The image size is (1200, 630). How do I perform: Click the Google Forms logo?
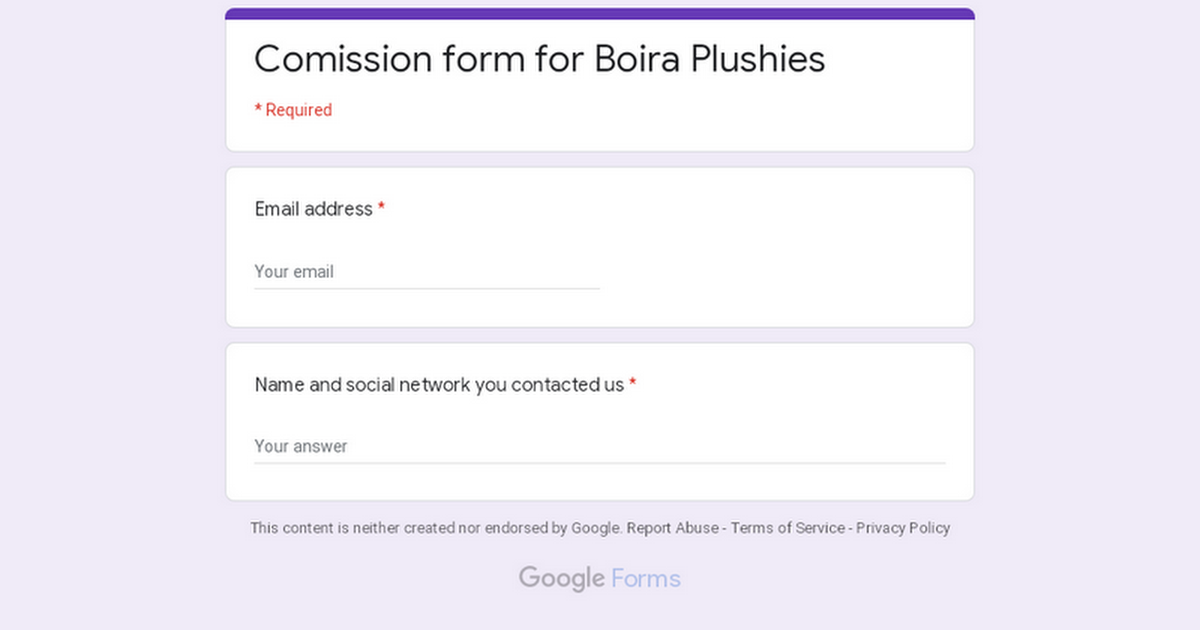[600, 578]
